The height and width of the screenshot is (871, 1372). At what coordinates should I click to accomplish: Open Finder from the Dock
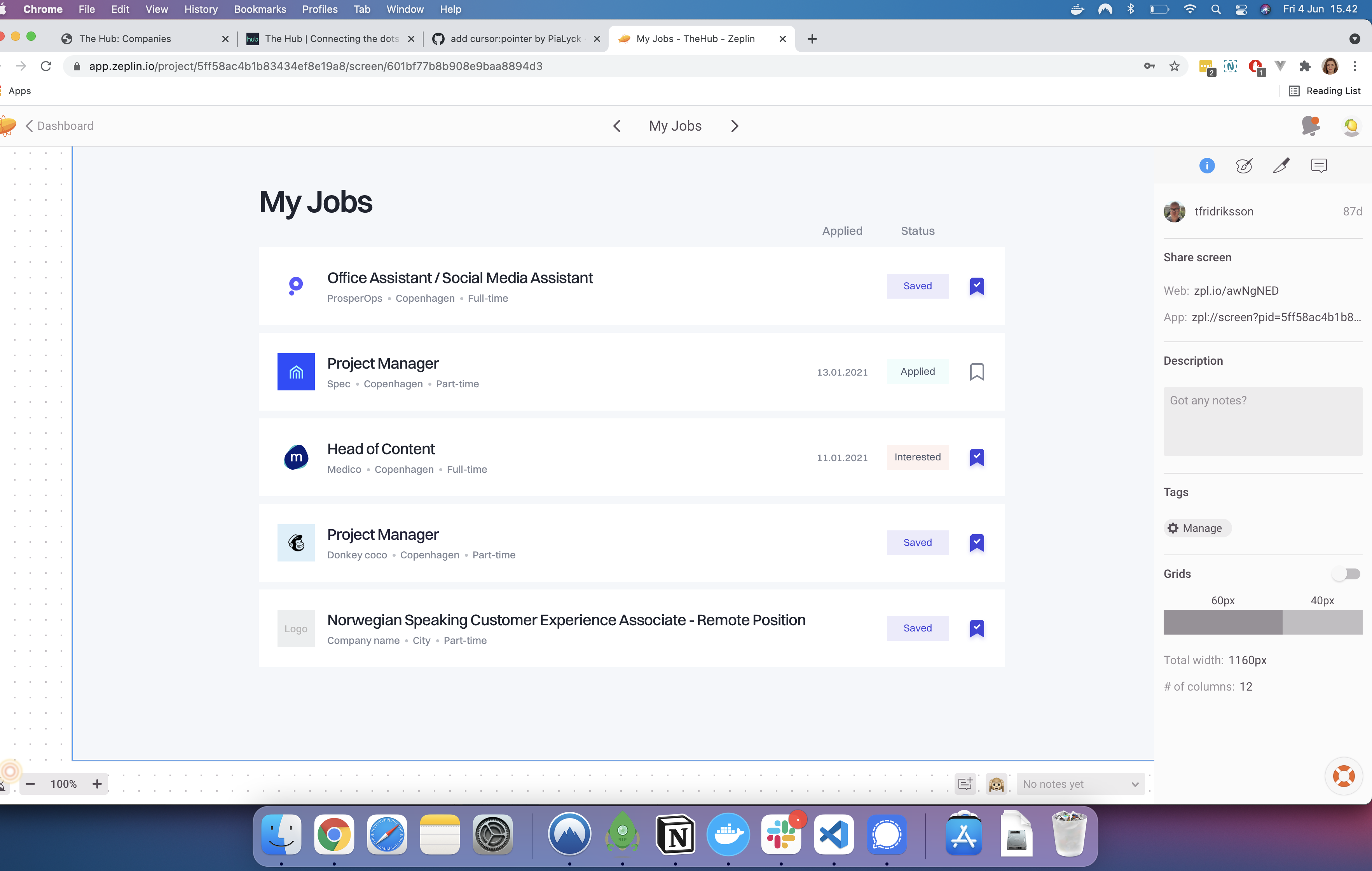click(x=281, y=834)
